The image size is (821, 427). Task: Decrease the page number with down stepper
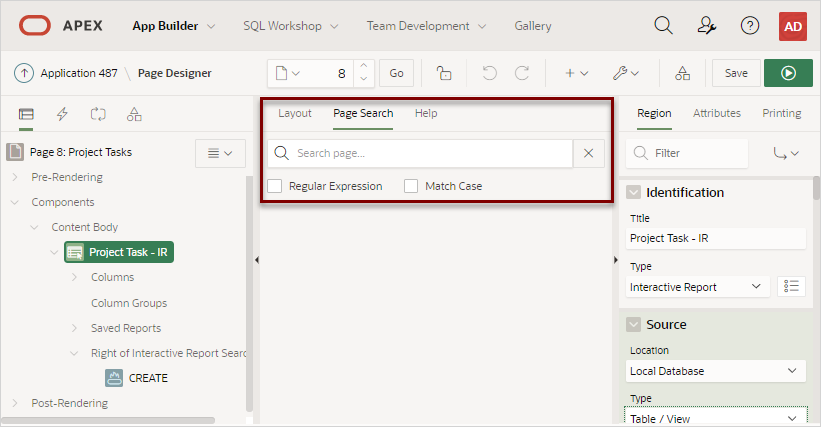coord(363,80)
